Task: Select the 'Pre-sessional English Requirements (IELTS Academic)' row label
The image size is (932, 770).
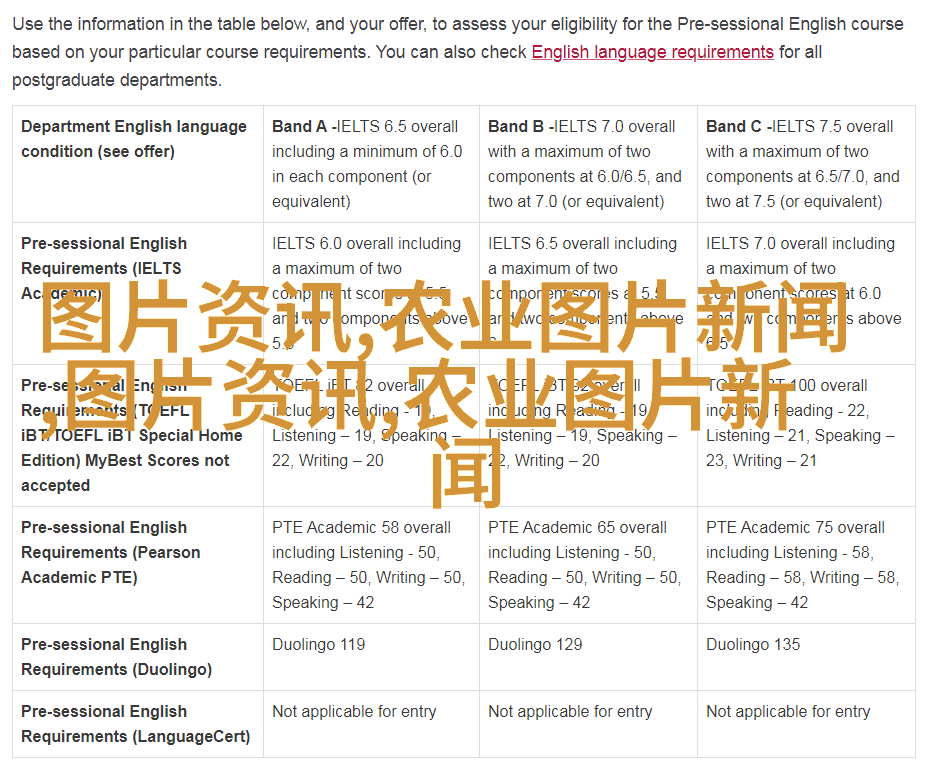Action: click(138, 294)
